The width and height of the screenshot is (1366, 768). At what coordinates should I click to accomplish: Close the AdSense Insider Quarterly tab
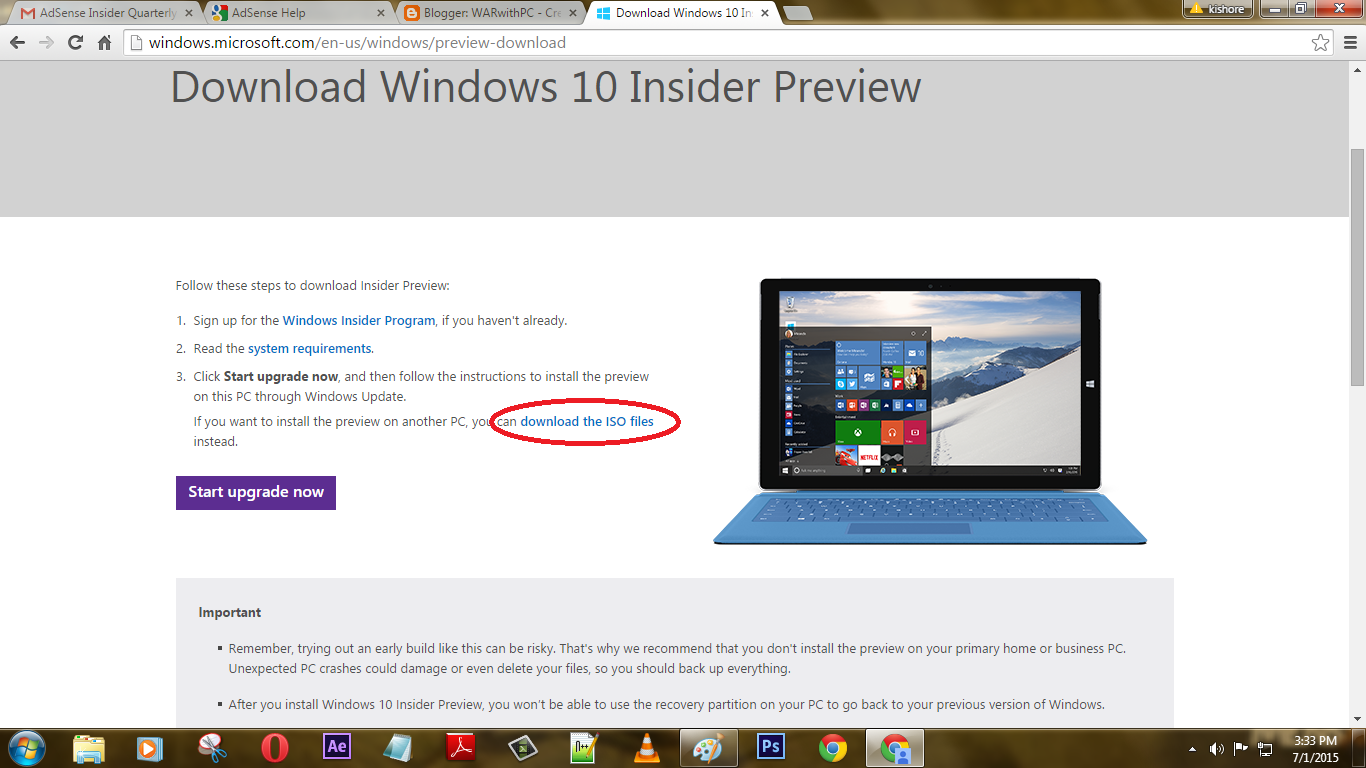[188, 13]
